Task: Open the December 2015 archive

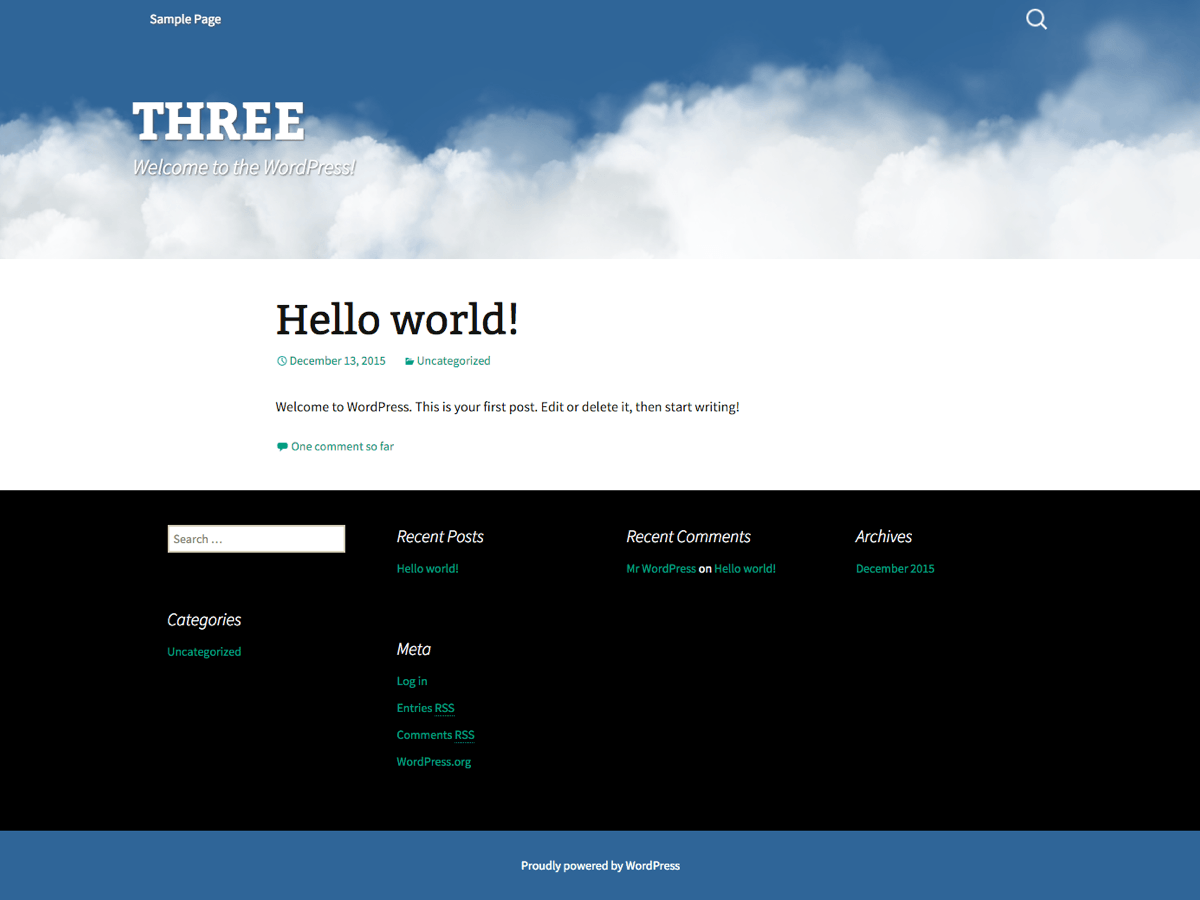Action: (894, 568)
